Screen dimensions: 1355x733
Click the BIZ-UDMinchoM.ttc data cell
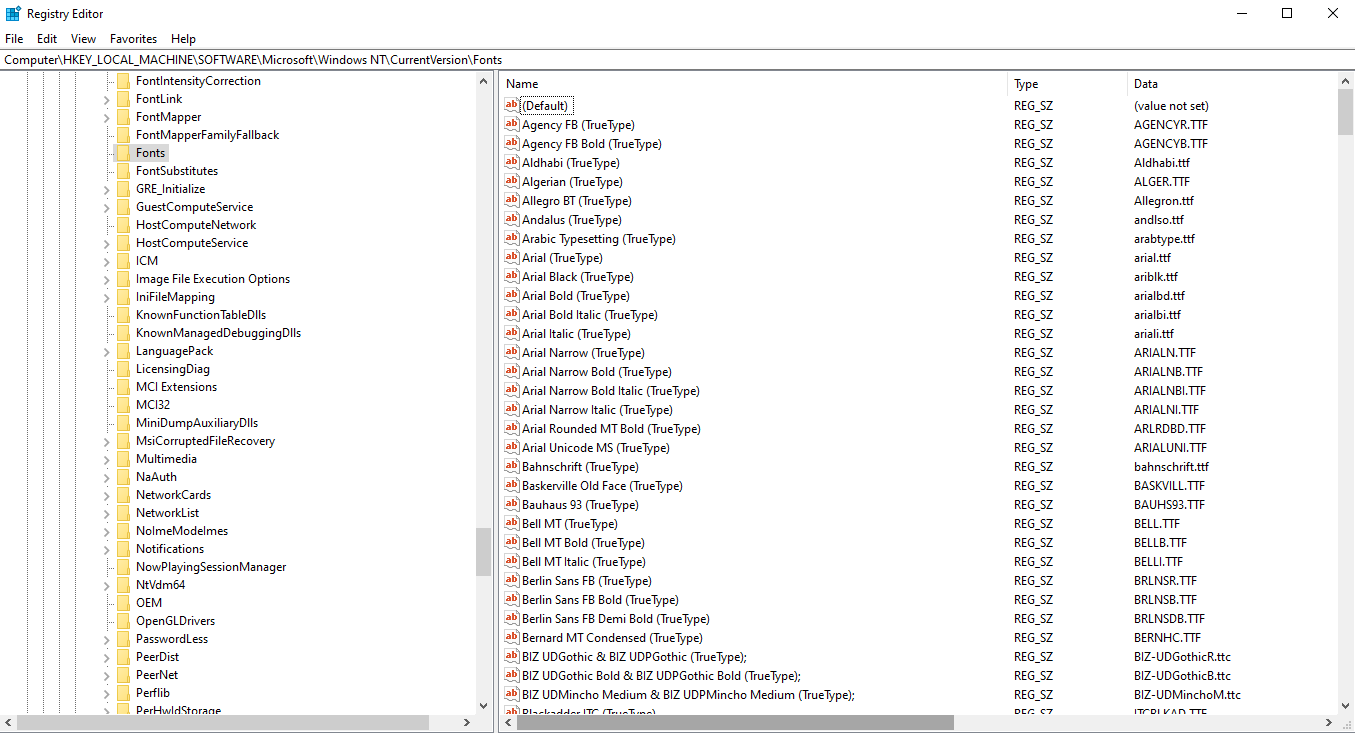(1187, 695)
